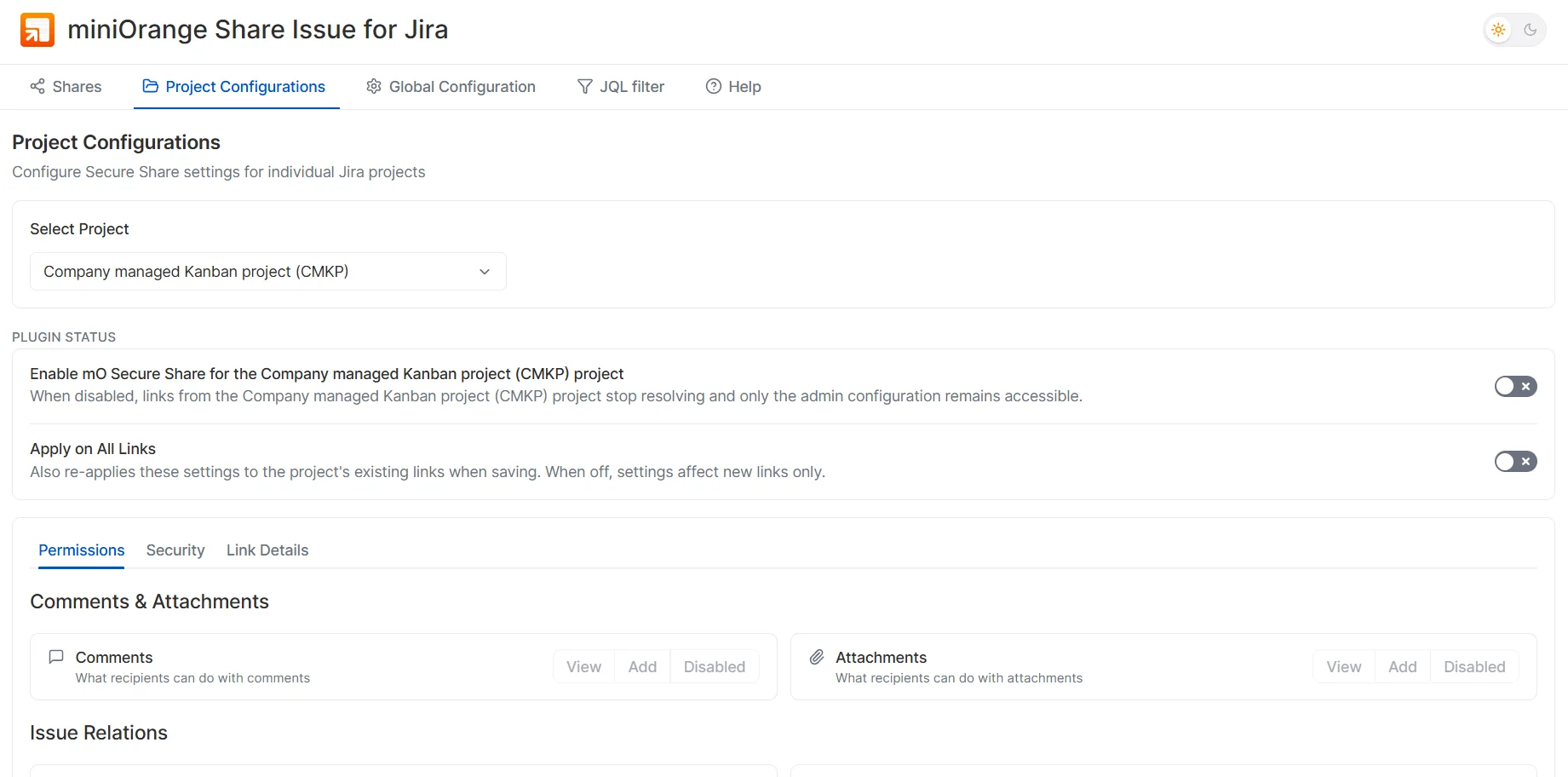The height and width of the screenshot is (777, 1568).
Task: Set Attachments permission to Disabled
Action: 1474,667
